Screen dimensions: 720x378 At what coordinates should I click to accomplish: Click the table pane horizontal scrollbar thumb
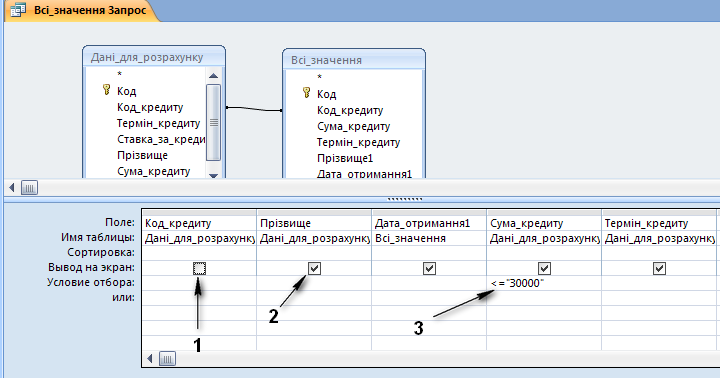pyautogui.click(x=29, y=187)
